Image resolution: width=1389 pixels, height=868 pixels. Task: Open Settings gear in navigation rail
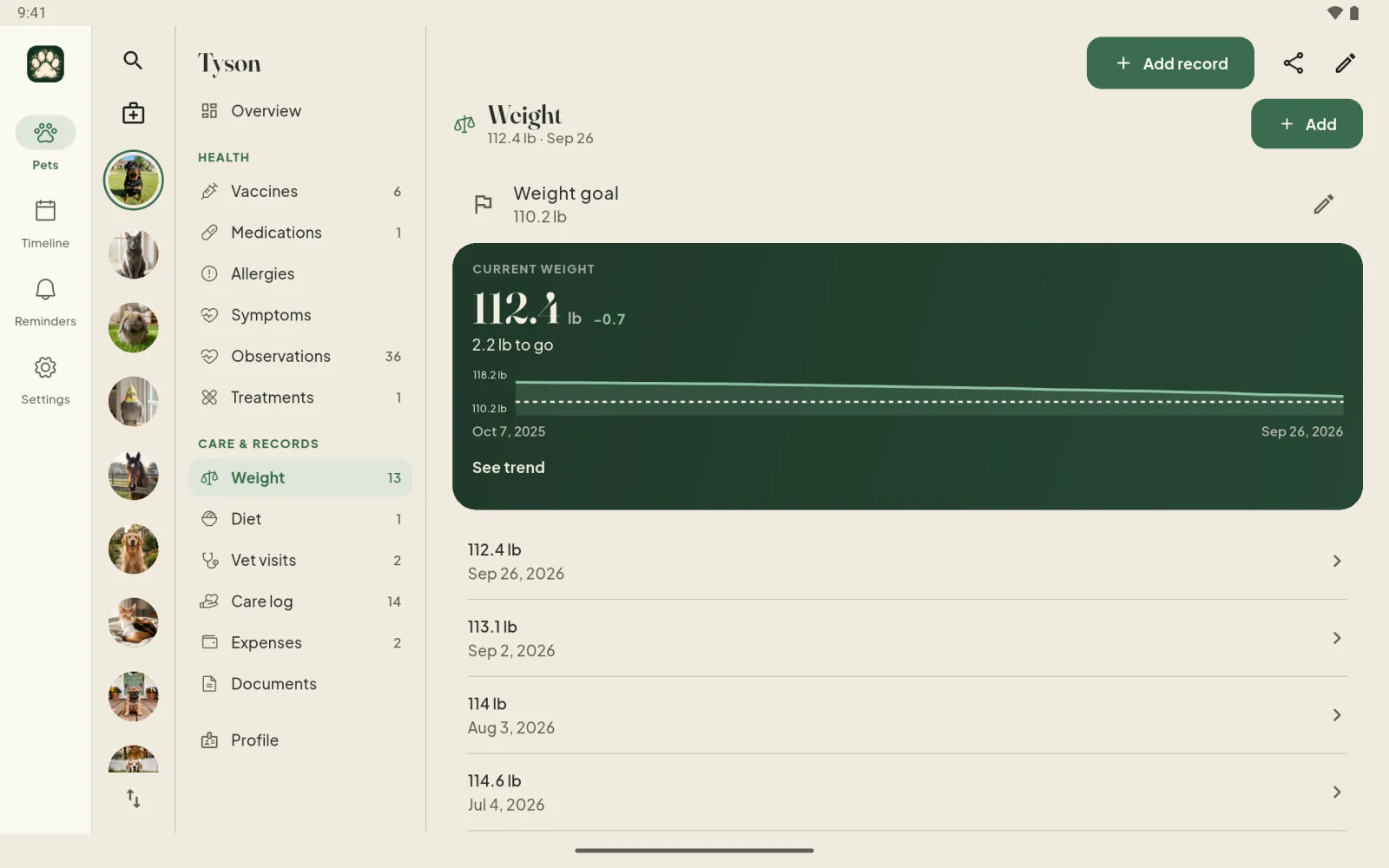45,380
